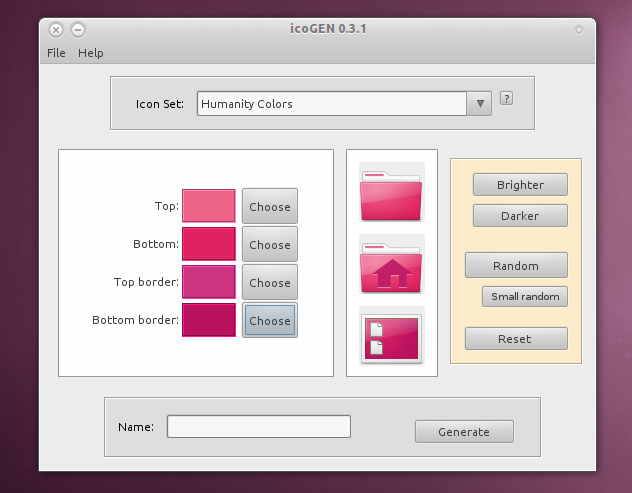Click the home folder preview icon

[391, 264]
